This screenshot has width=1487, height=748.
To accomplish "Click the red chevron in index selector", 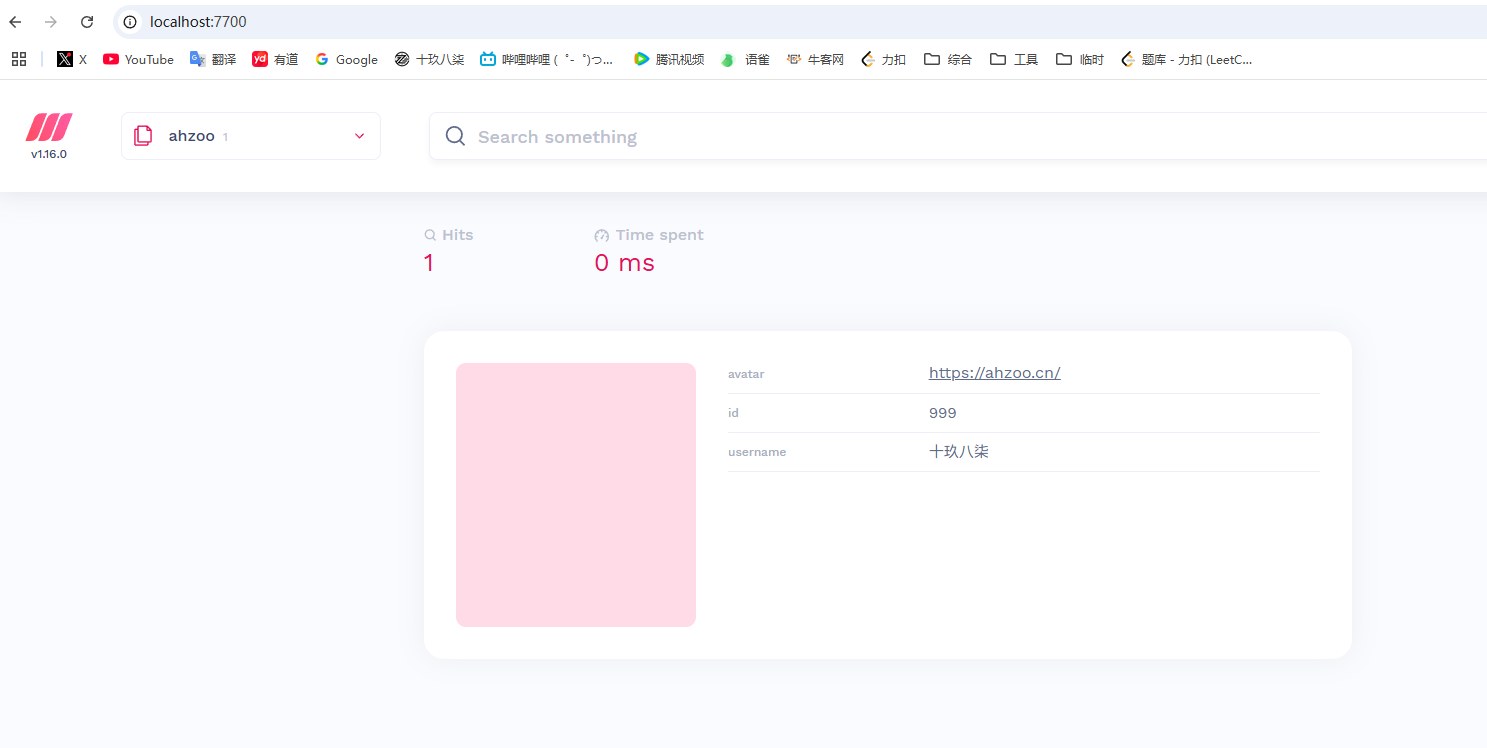I will point(360,136).
